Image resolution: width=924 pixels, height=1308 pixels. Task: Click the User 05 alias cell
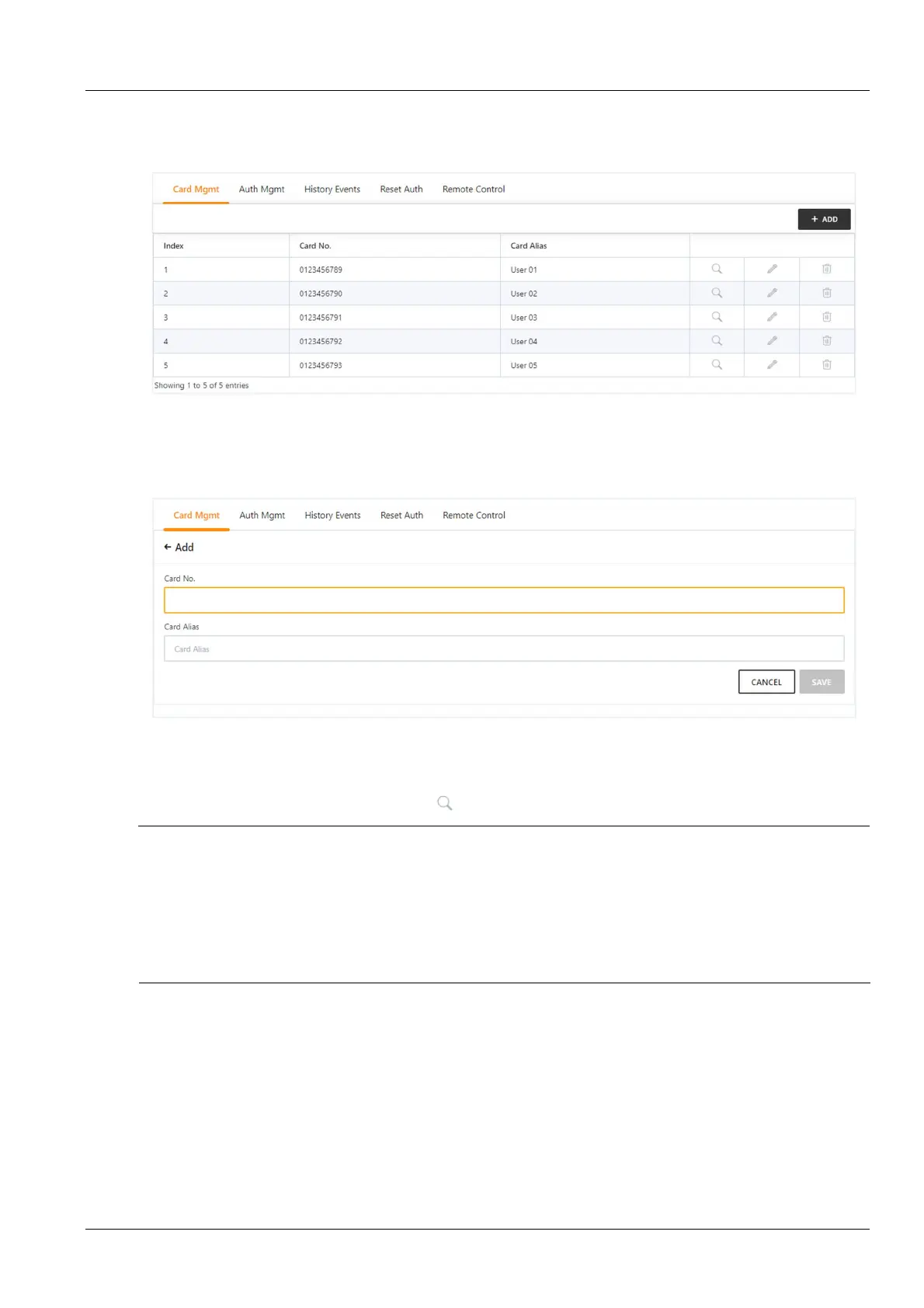[595, 365]
